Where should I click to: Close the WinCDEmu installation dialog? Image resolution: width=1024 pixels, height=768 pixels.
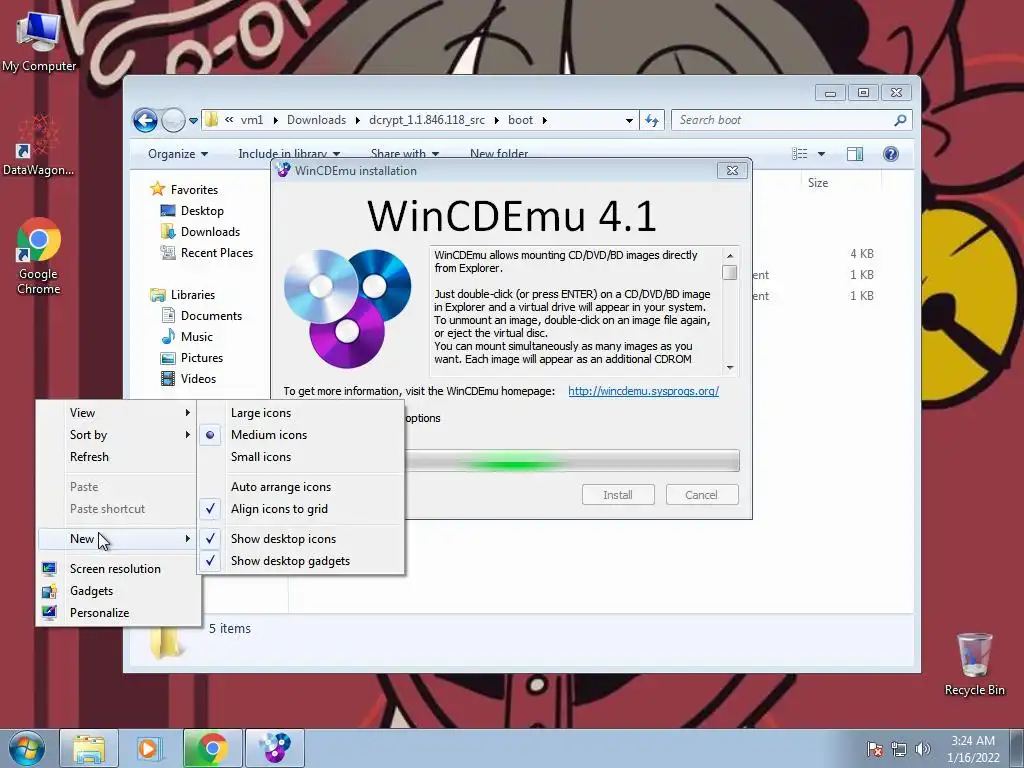pyautogui.click(x=732, y=170)
